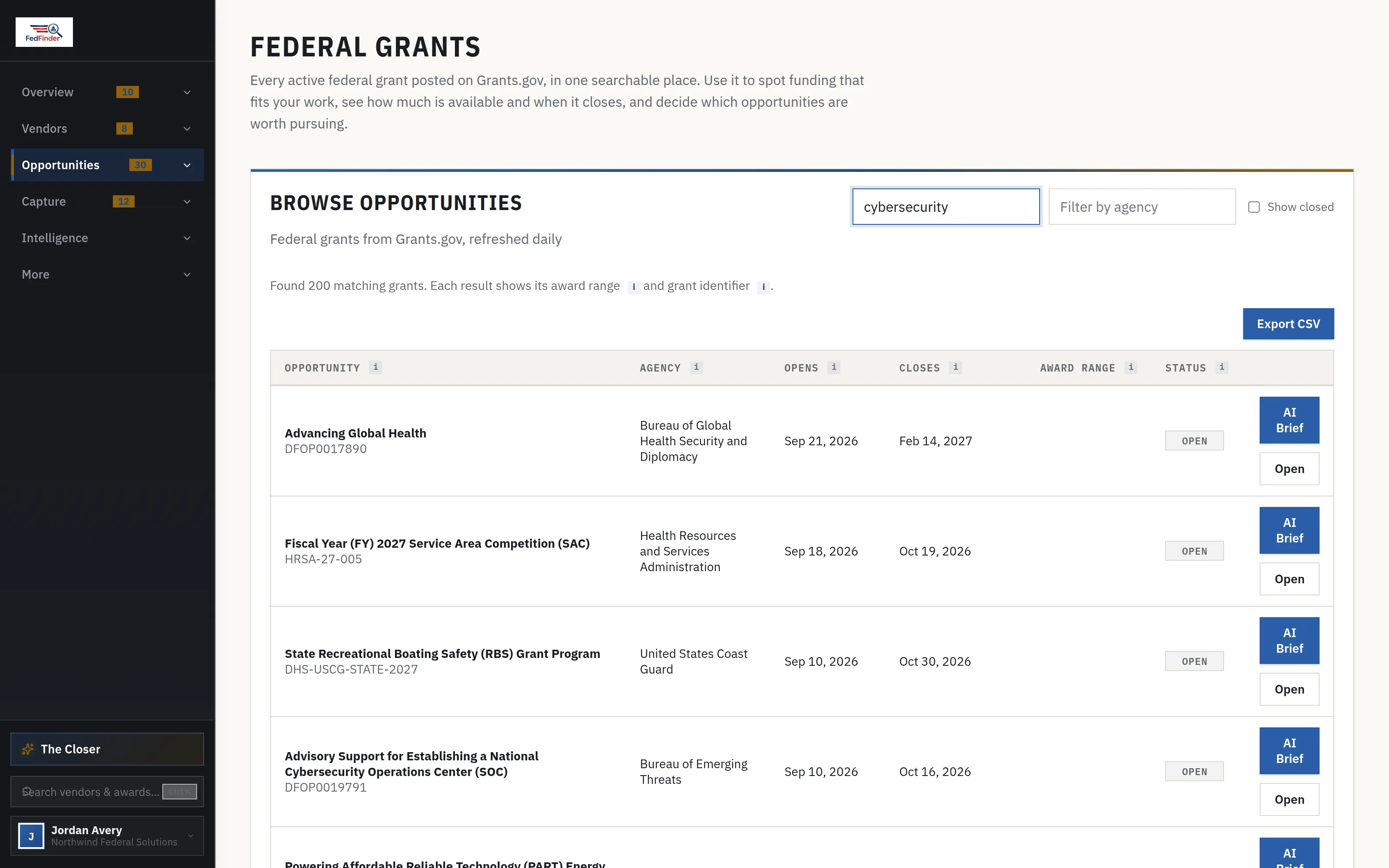Click the Filter by agency field
The width and height of the screenshot is (1389, 868).
1142,207
